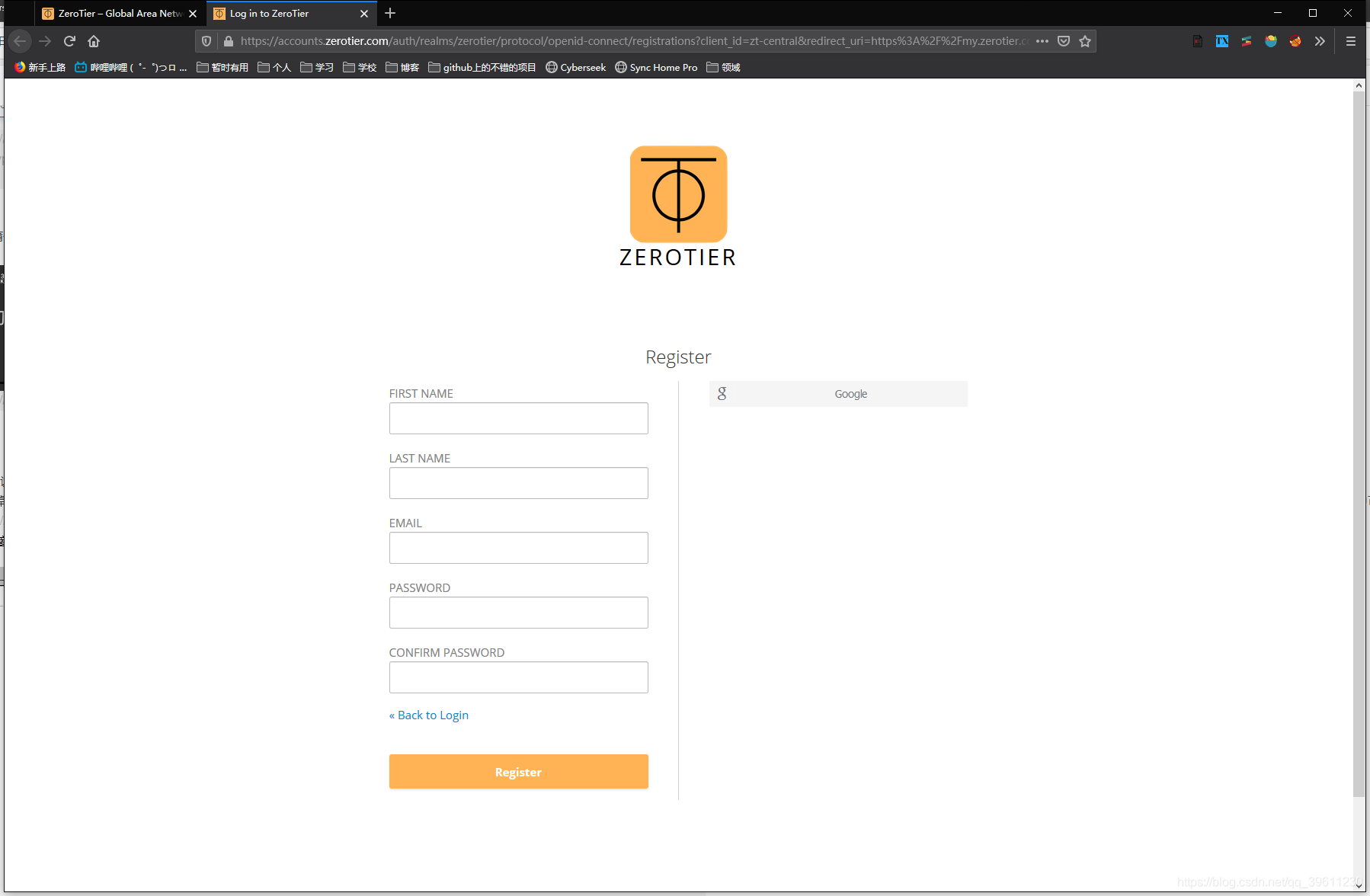The image size is (1370, 896).
Task: Click the round blue-yellow extension icon
Action: [1271, 41]
